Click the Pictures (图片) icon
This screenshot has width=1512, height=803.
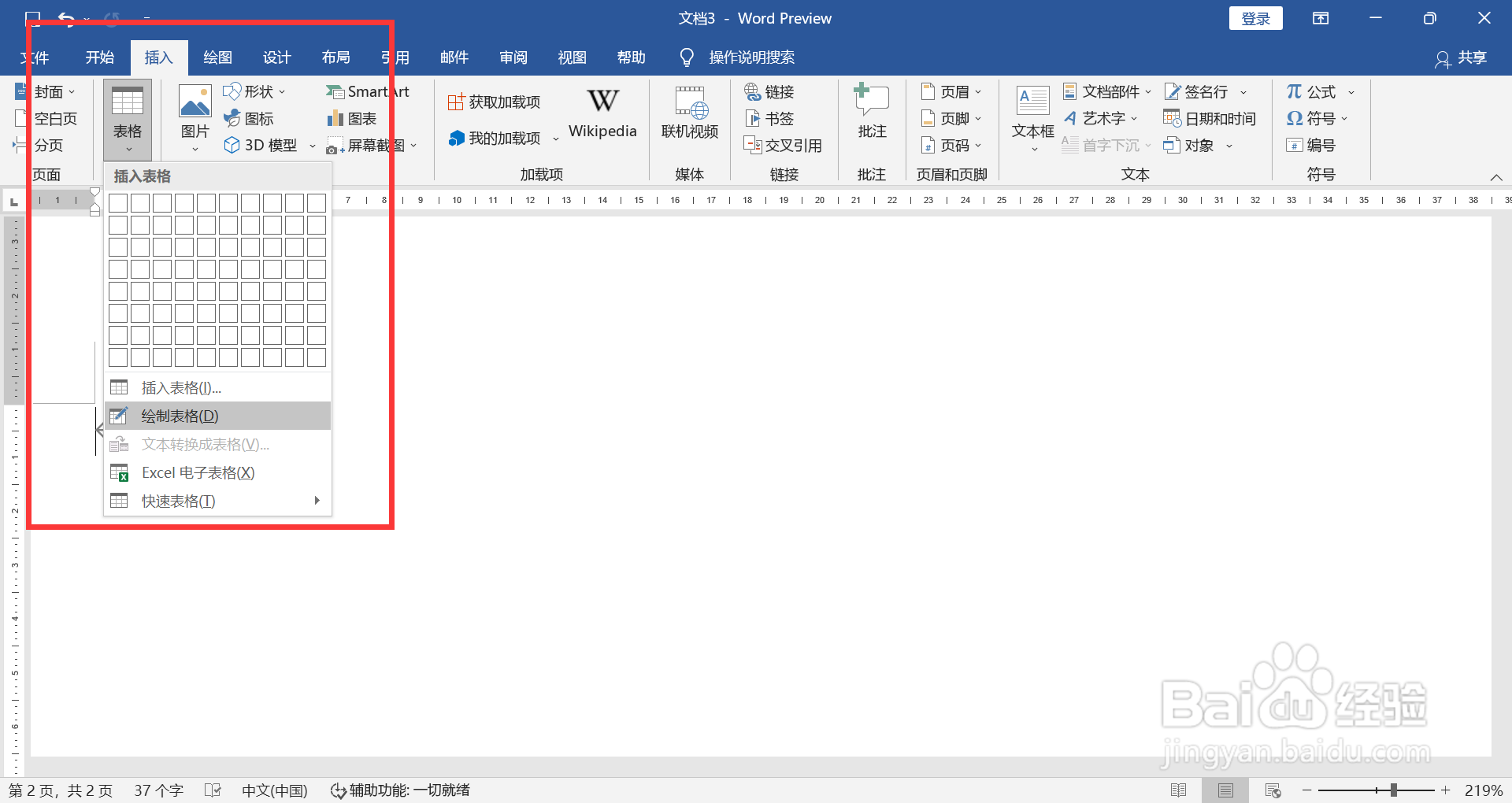point(195,118)
